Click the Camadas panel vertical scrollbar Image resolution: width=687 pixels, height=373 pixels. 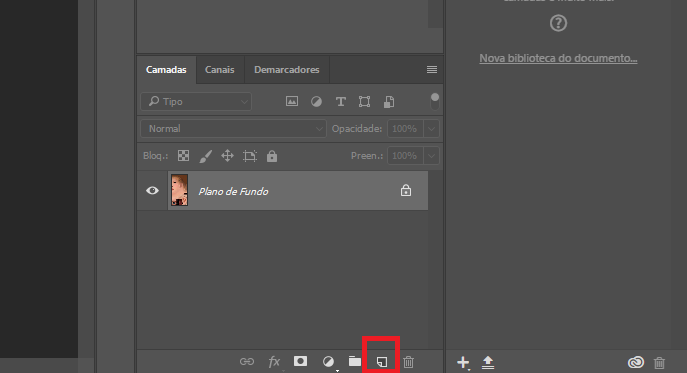[x=435, y=259]
